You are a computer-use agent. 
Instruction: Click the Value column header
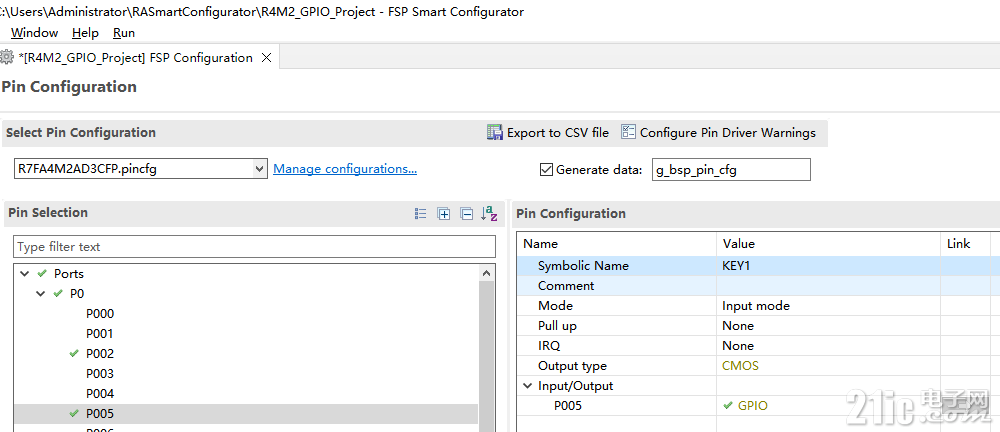pyautogui.click(x=828, y=244)
